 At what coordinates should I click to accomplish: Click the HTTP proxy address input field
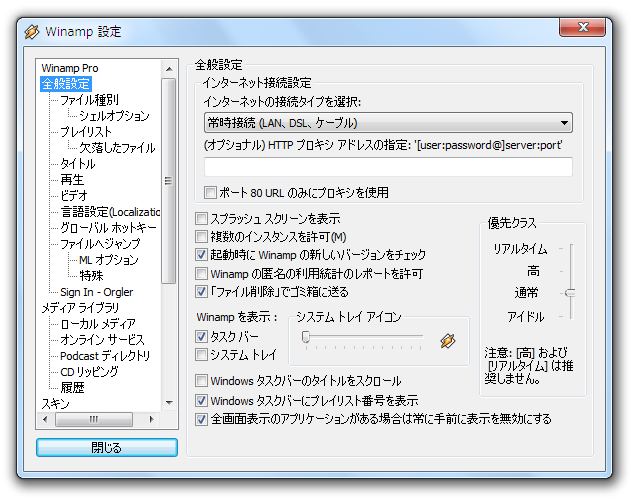click(388, 167)
